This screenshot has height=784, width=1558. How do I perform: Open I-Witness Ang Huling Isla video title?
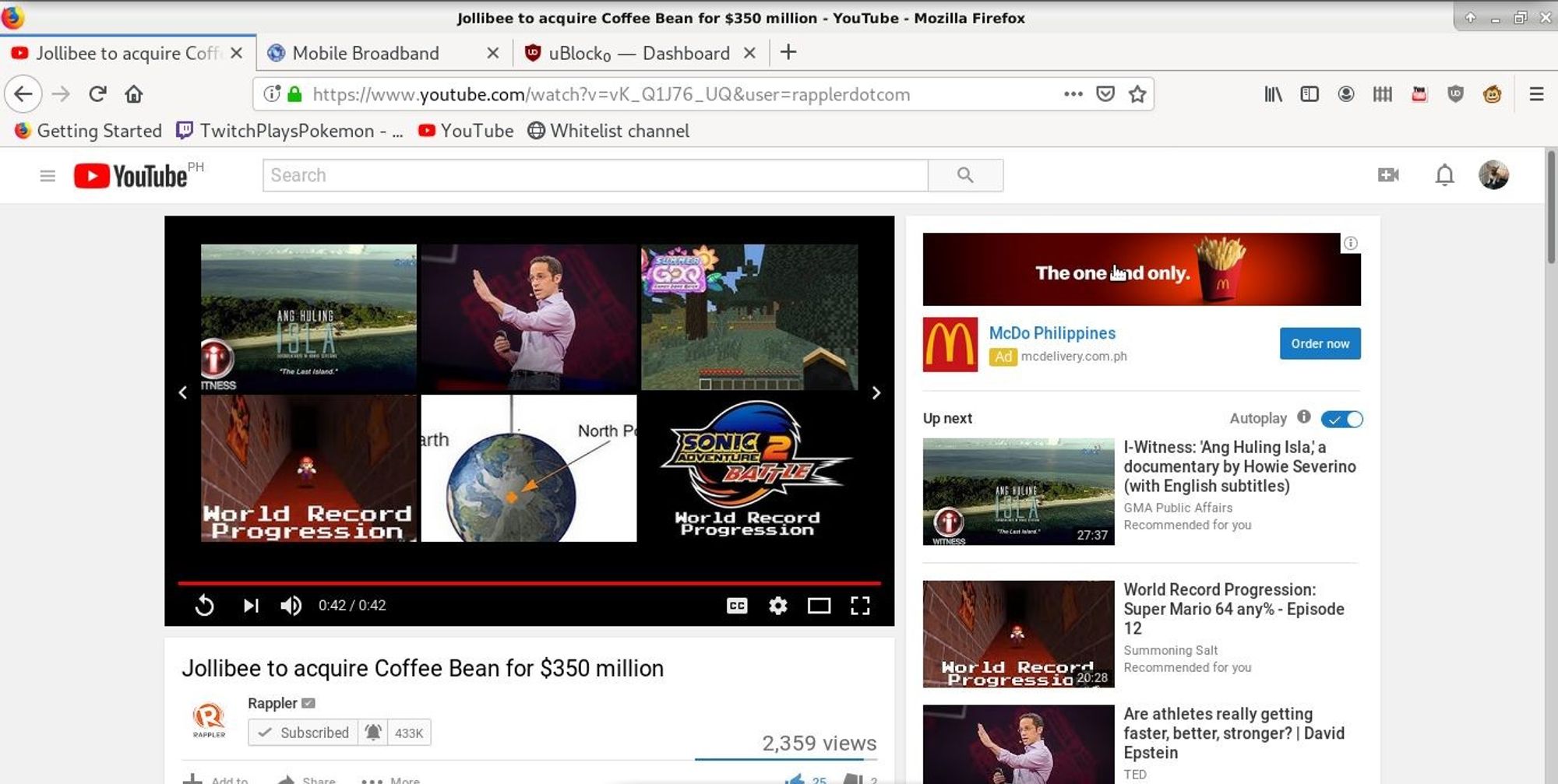tap(1239, 466)
